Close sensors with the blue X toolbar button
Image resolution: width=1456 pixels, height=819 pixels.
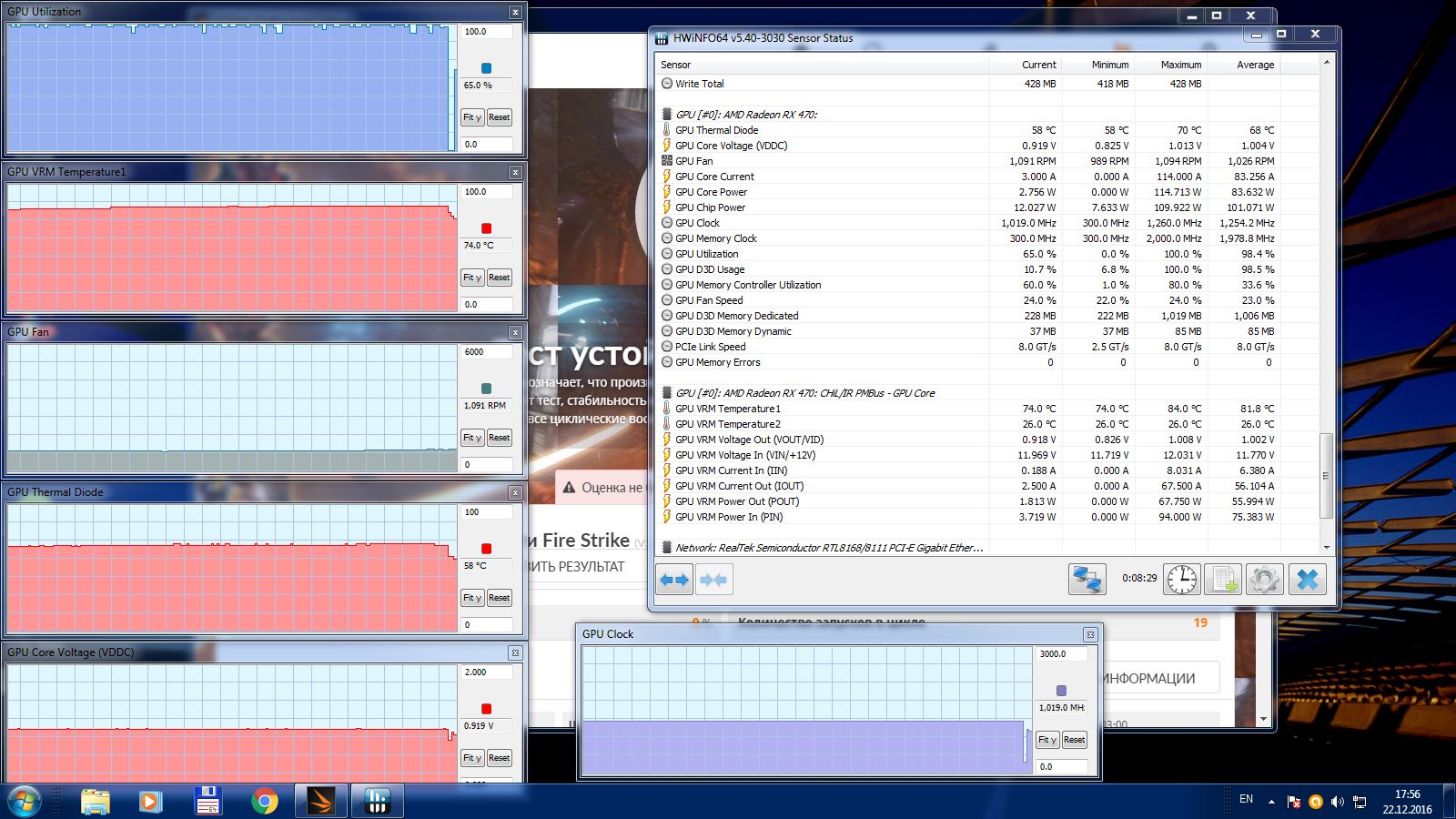coord(1308,580)
